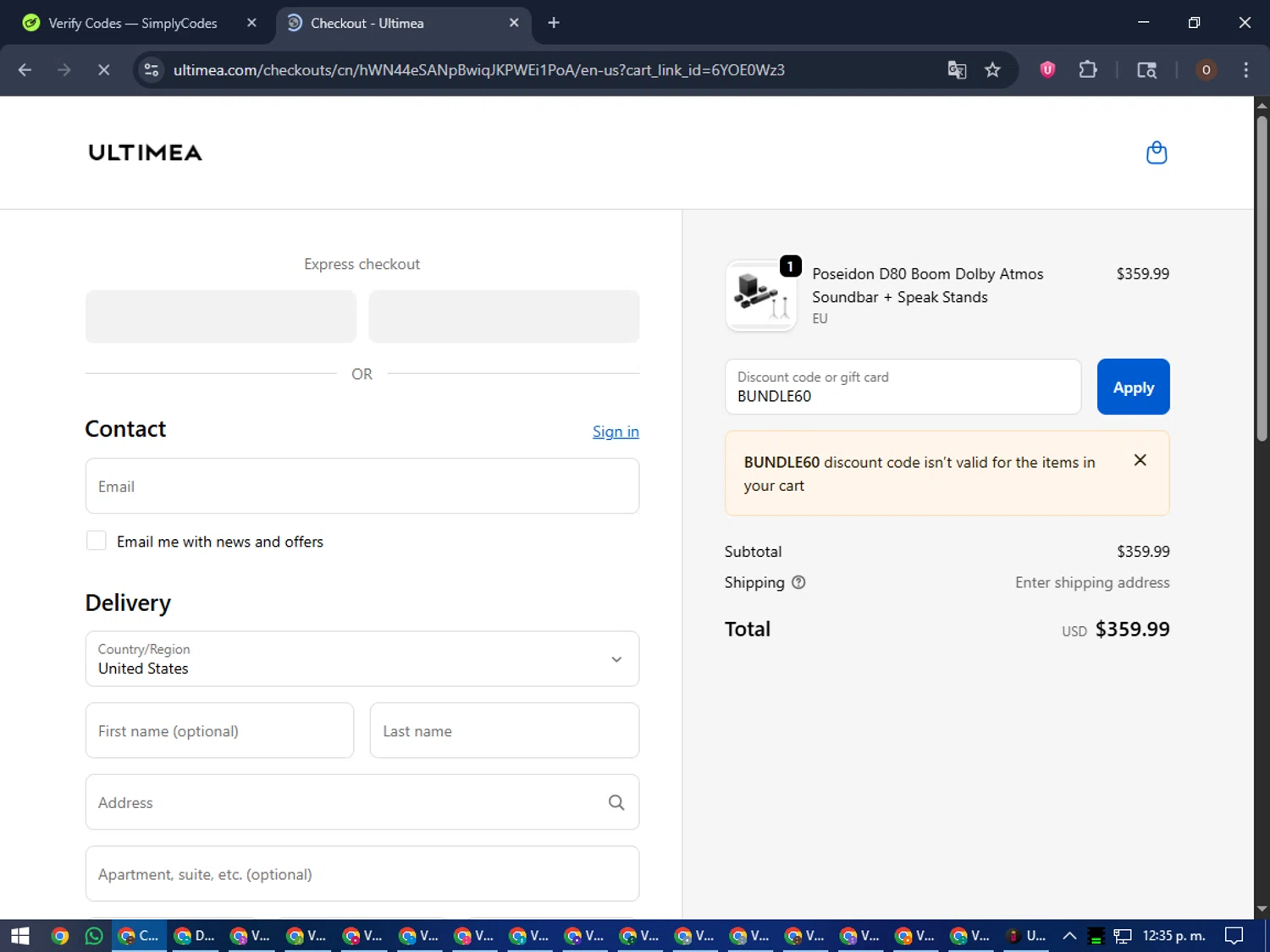The image size is (1270, 952).
Task: Click the Enter shipping address text
Action: click(x=1092, y=582)
